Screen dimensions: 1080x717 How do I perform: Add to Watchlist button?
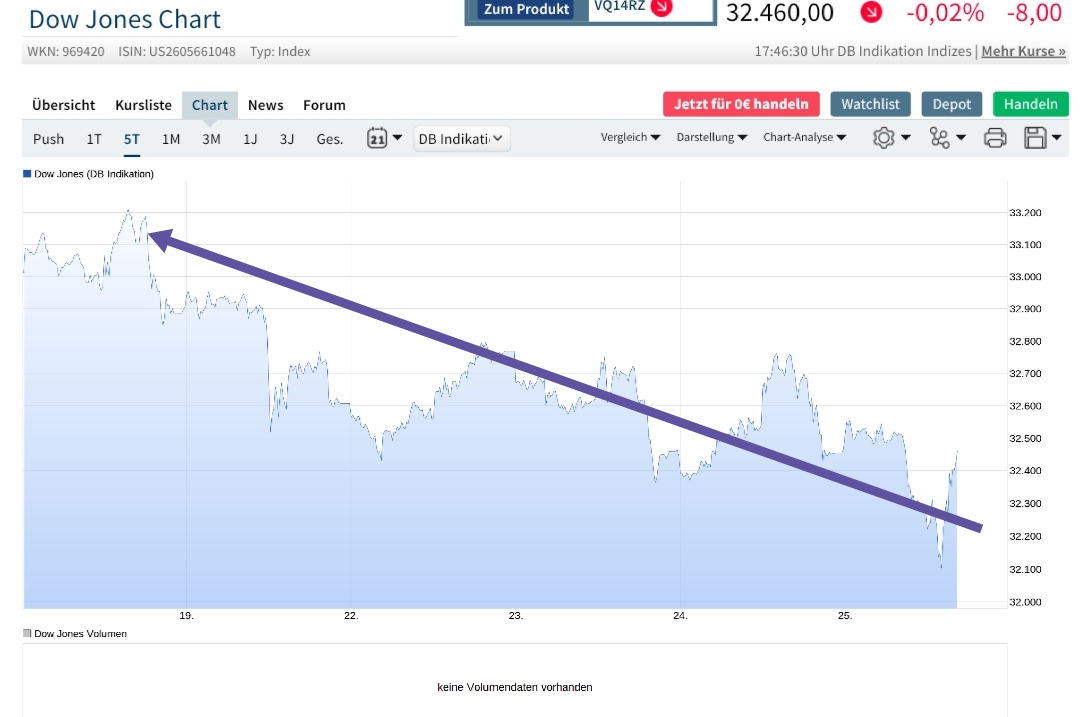(x=870, y=104)
